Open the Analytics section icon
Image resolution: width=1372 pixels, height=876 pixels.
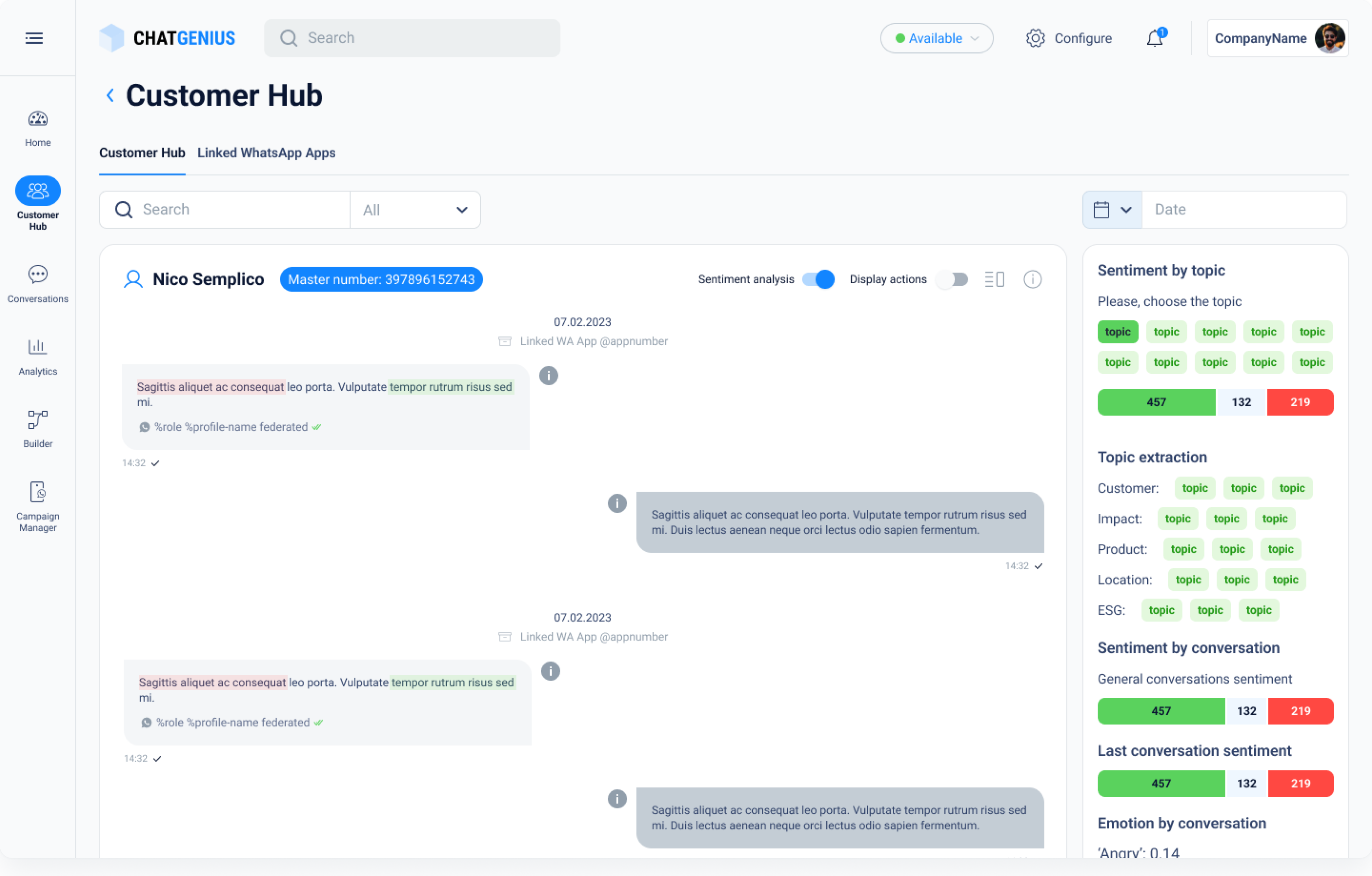(38, 356)
